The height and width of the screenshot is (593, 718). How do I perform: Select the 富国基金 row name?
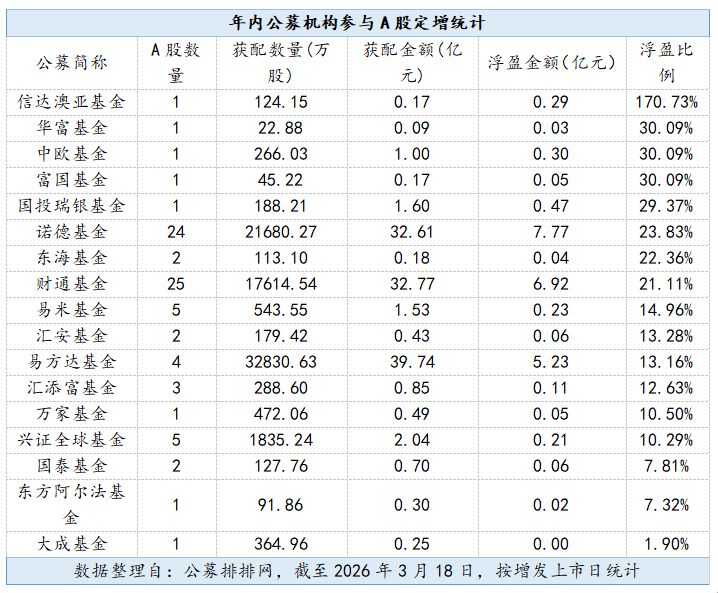71,180
